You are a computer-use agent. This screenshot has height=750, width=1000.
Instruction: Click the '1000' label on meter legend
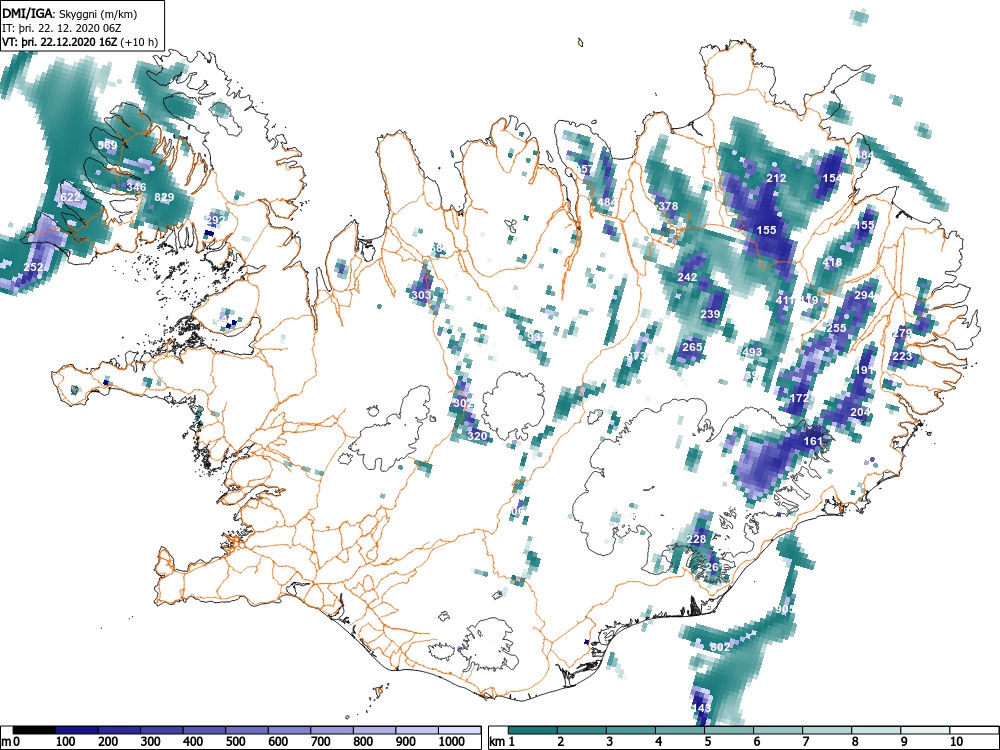(x=452, y=741)
